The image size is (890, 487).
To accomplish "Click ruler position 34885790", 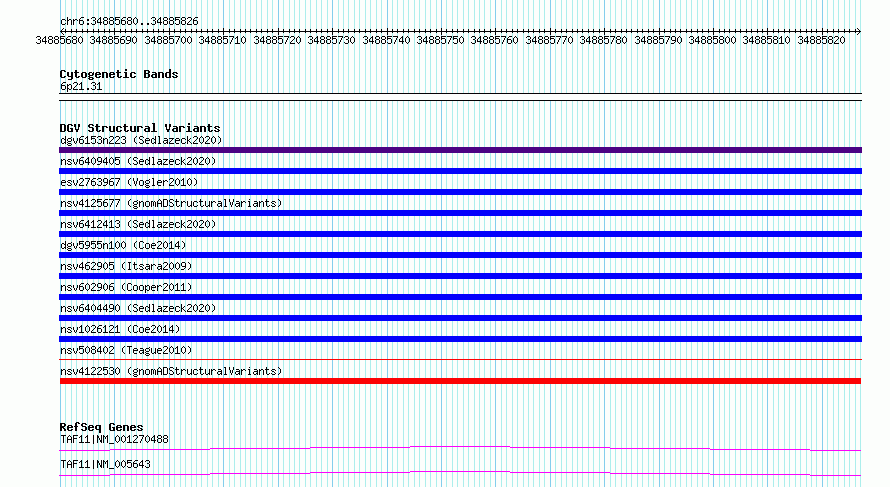I will click(x=658, y=40).
